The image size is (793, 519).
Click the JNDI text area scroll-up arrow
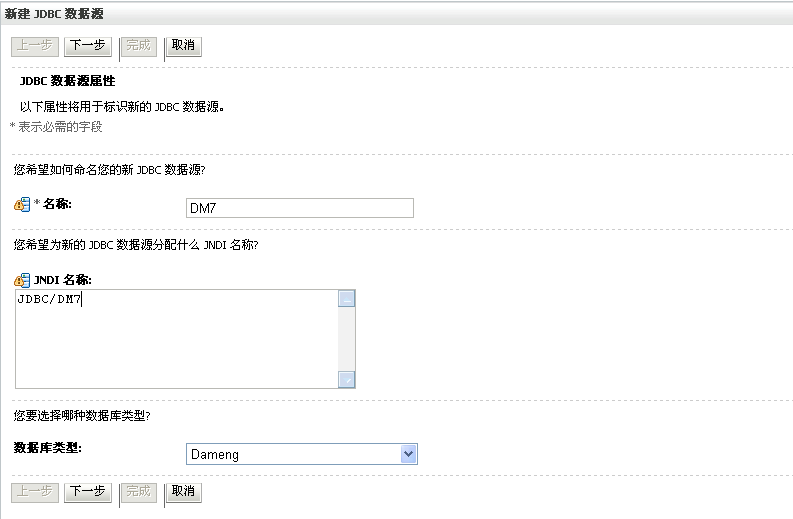point(347,298)
